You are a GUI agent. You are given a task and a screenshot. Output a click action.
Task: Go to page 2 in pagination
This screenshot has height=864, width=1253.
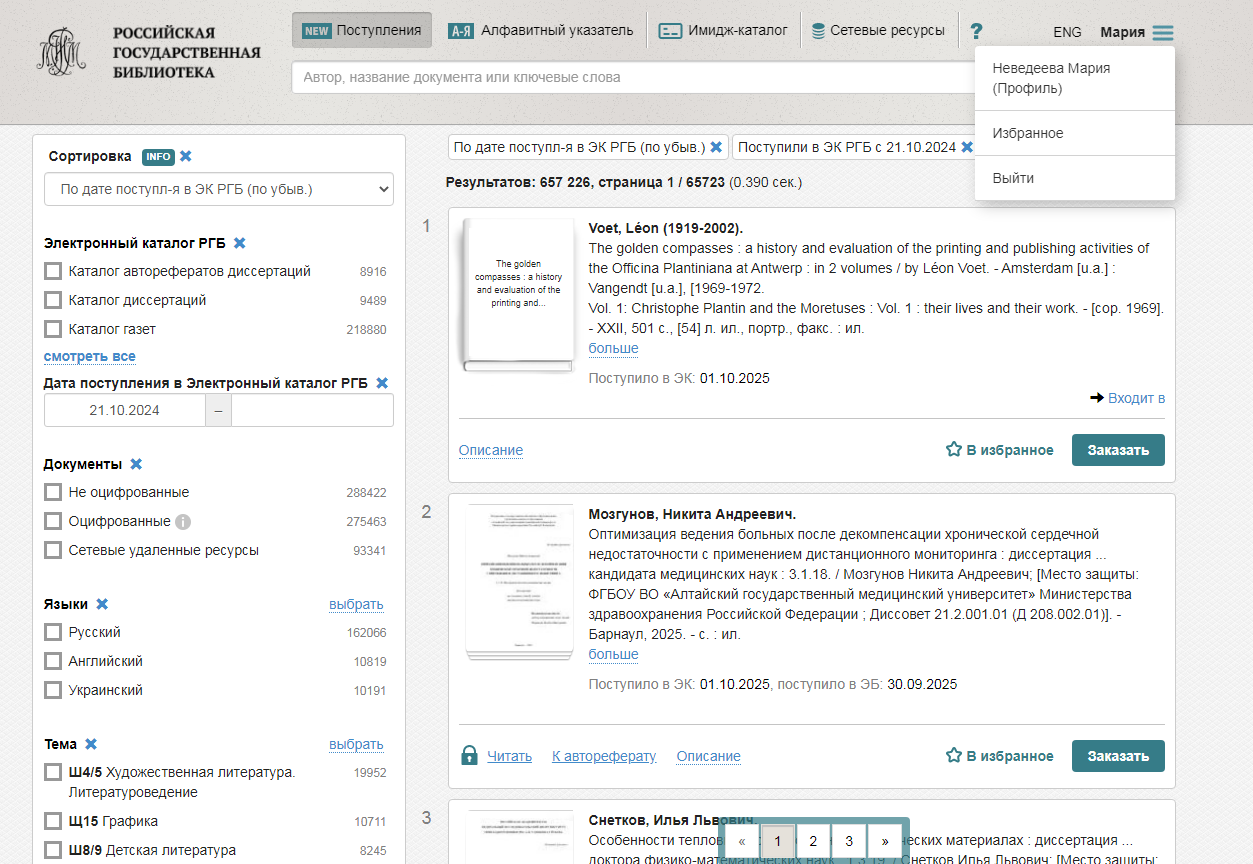click(x=813, y=841)
